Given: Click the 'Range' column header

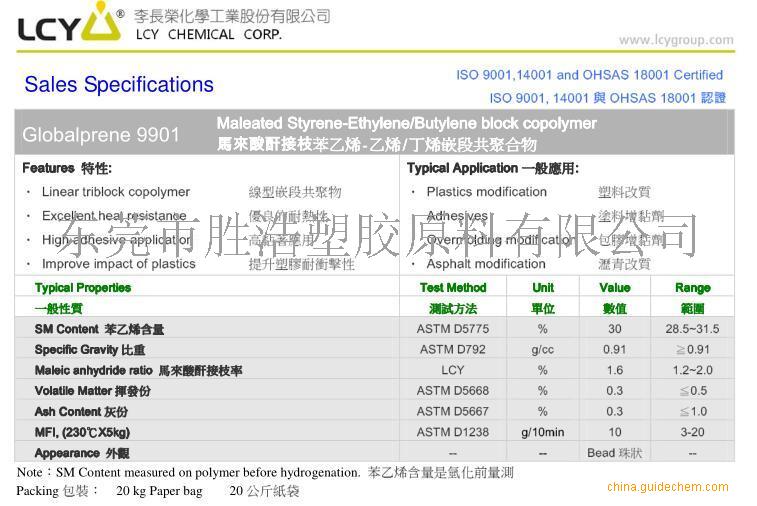Looking at the screenshot, I should (x=692, y=288).
